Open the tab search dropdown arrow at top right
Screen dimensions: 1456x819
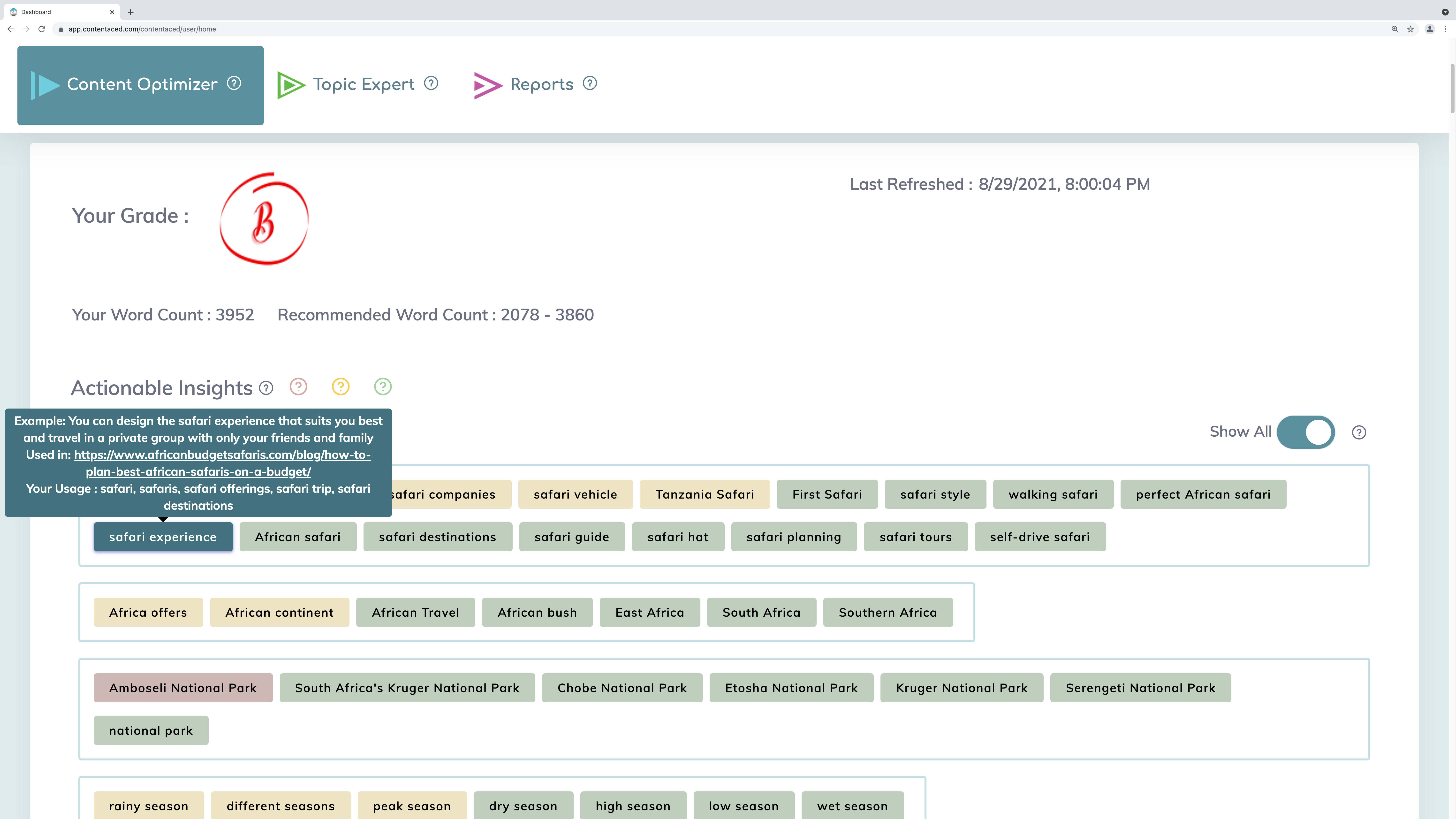click(1445, 12)
